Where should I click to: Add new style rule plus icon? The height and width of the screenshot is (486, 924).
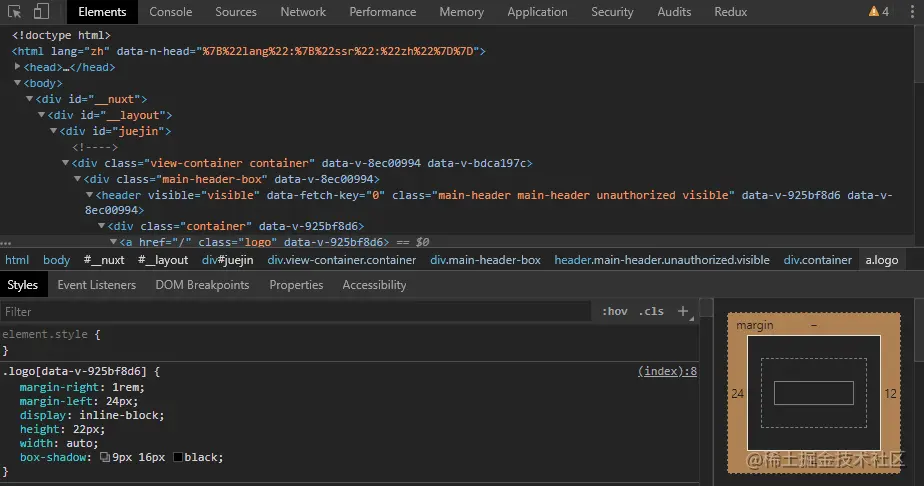tap(683, 311)
